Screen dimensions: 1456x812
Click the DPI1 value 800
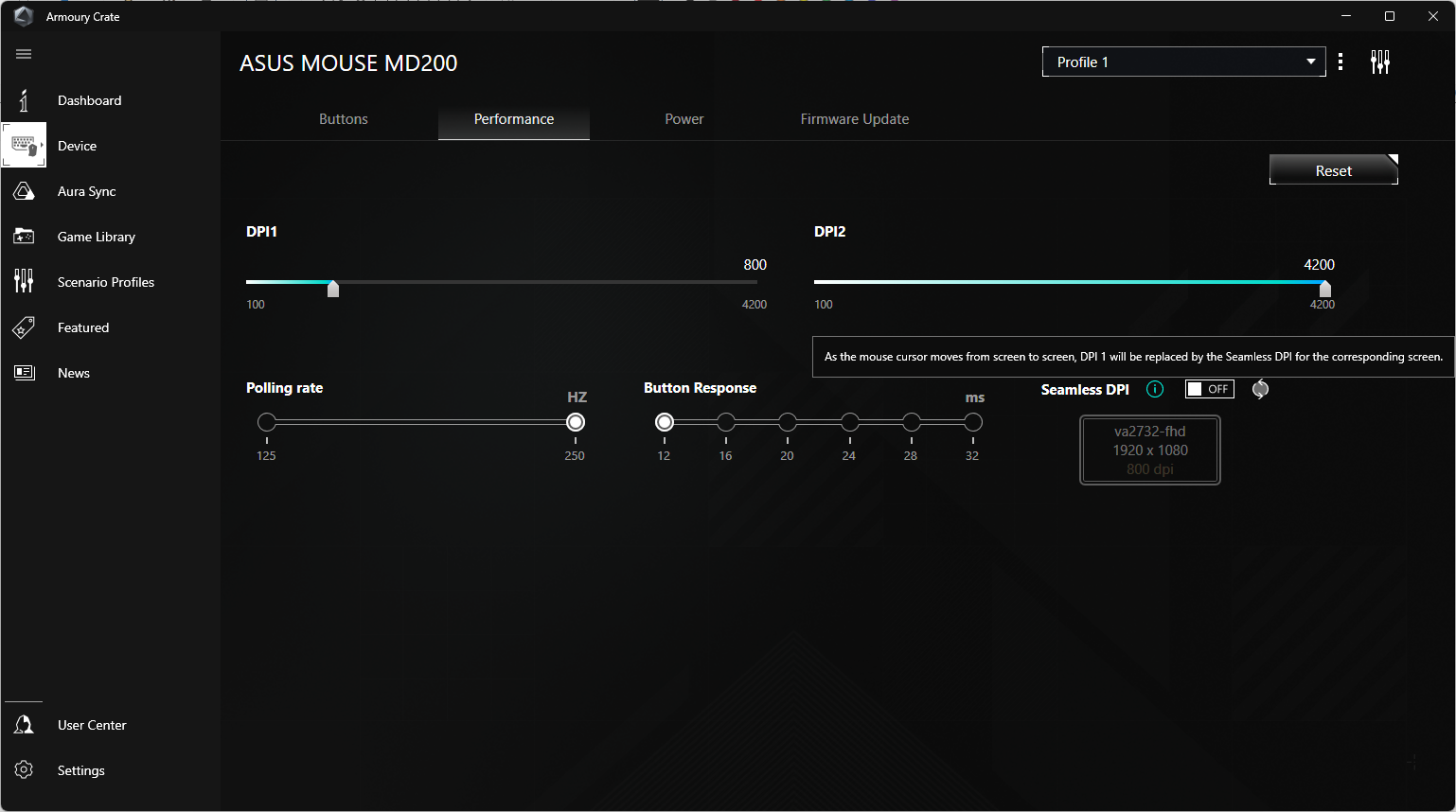coord(755,265)
